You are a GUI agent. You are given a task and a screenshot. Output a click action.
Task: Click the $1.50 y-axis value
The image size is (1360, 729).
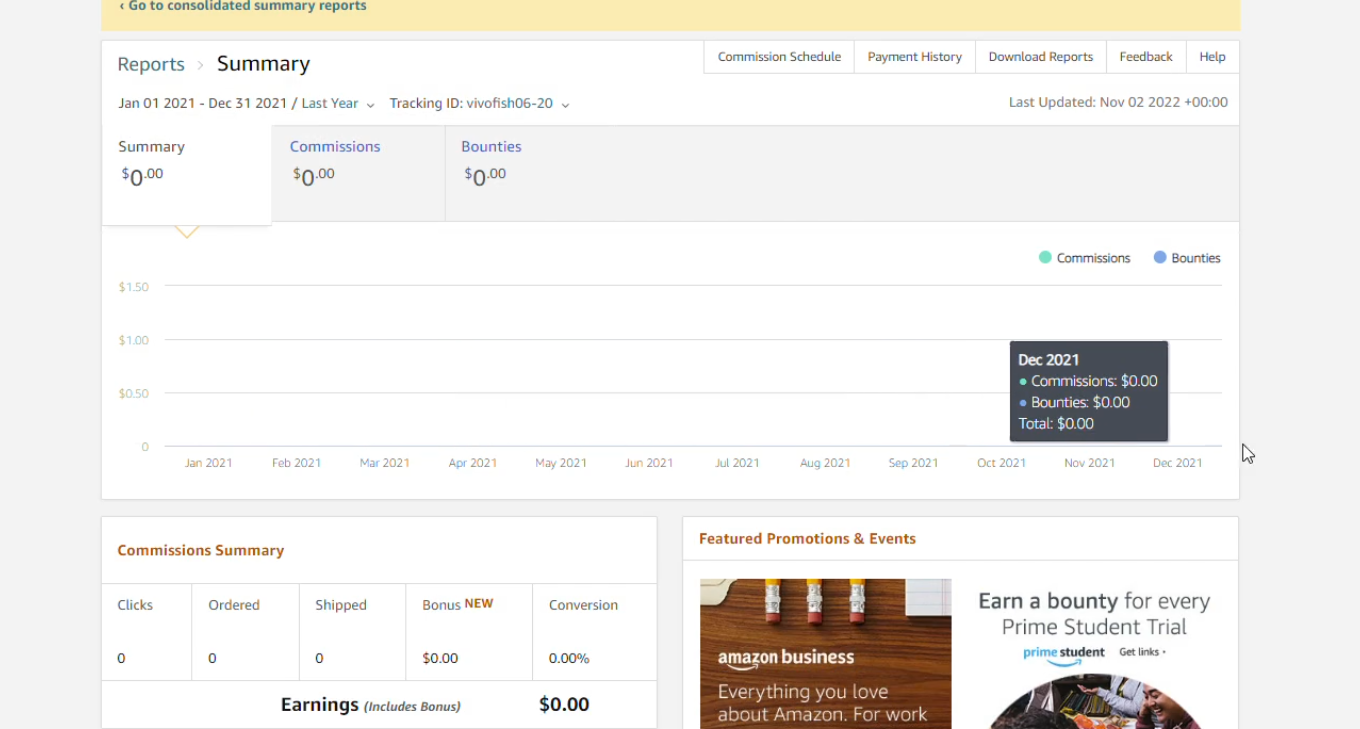pos(133,287)
